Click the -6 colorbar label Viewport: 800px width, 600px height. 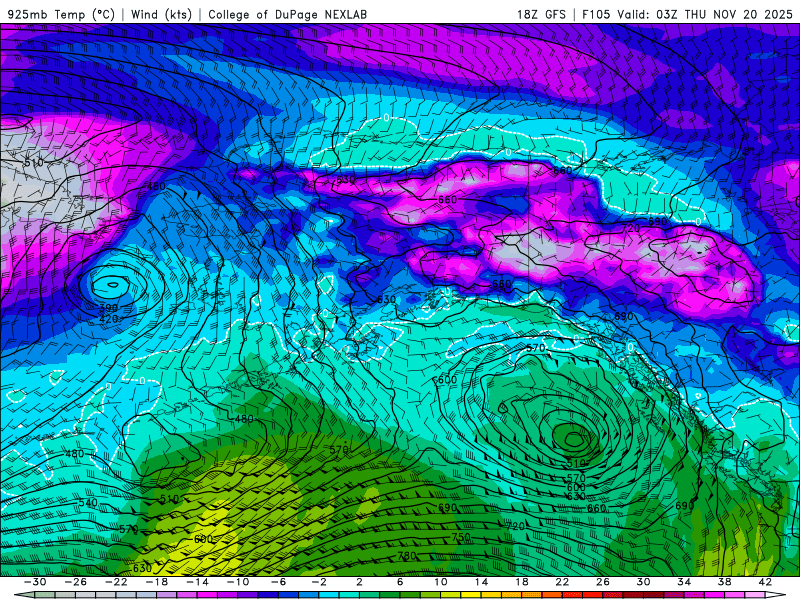tap(278, 582)
